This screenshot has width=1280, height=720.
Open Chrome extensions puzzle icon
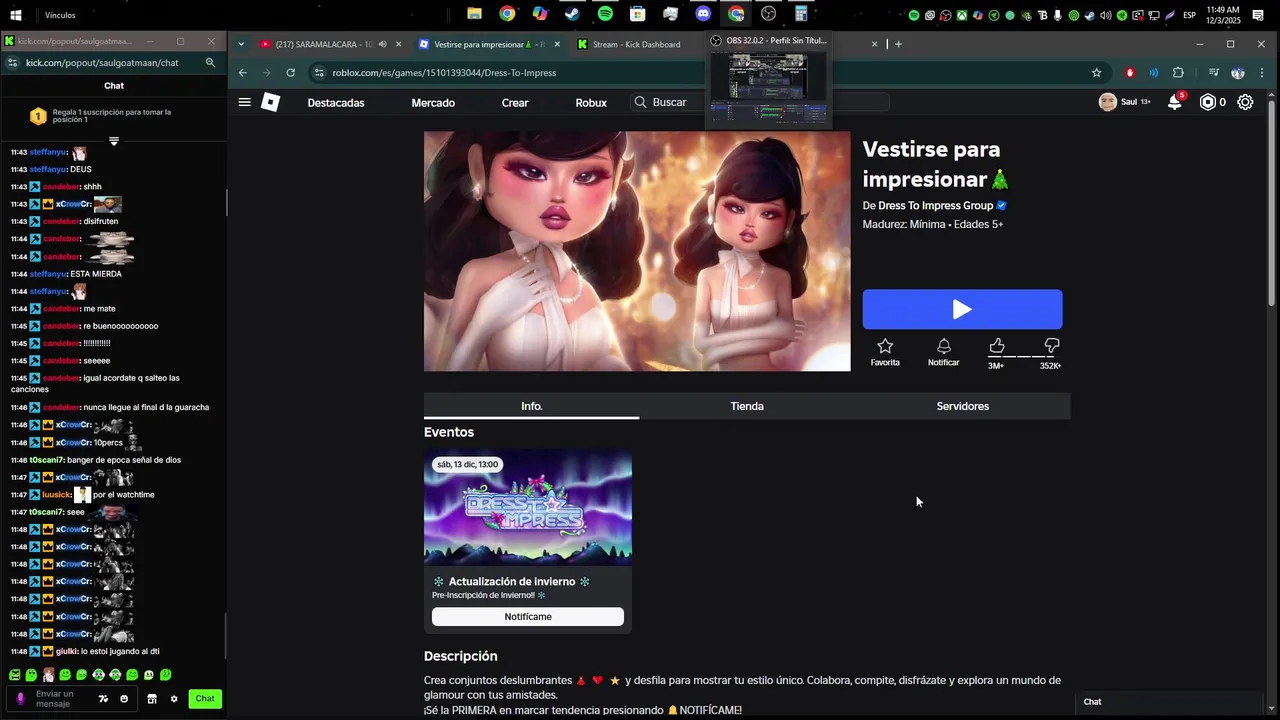tap(1178, 72)
